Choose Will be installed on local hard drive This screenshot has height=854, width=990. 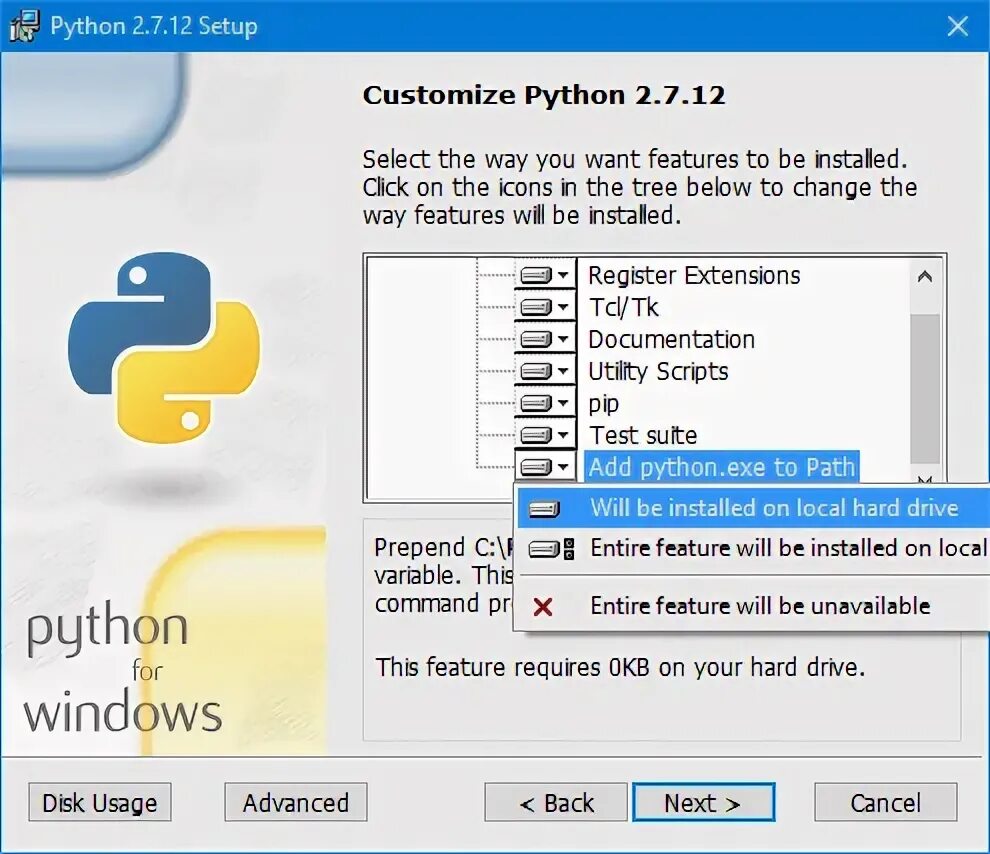tap(753, 508)
